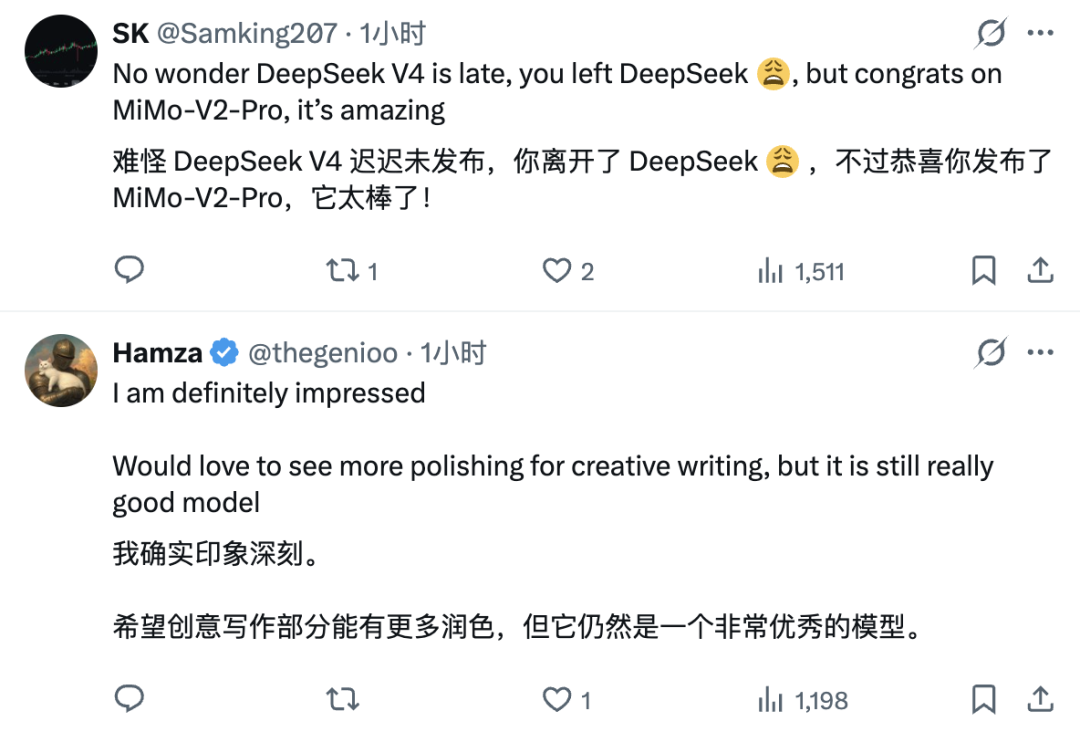
Task: Share Hamza's tweet
Action: point(1039,699)
